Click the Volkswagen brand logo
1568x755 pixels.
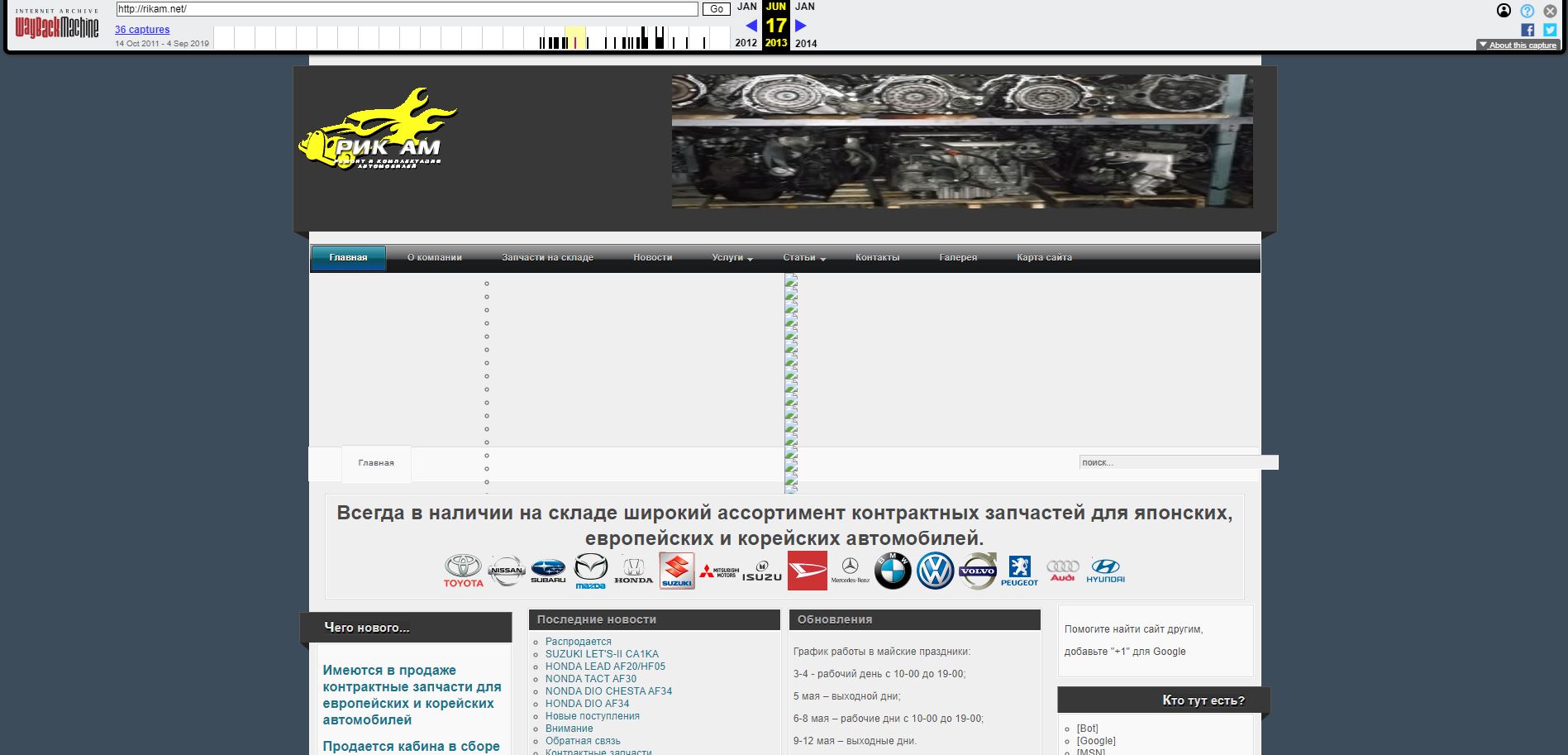pyautogui.click(x=935, y=571)
